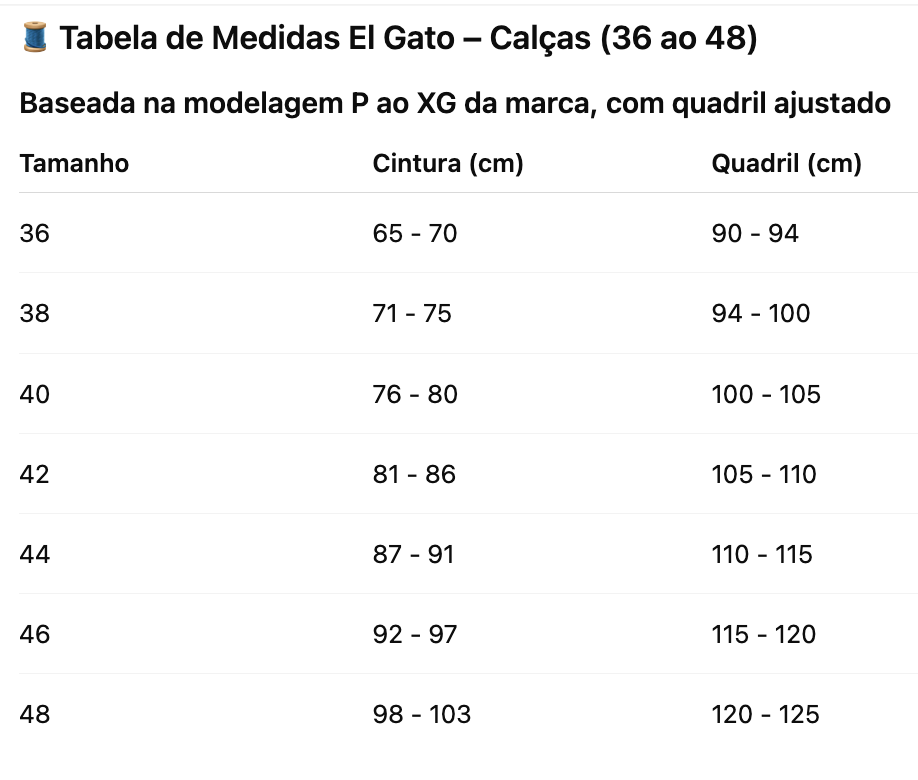Click hip value 105 - 110
The width and height of the screenshot is (918, 780).
pyautogui.click(x=763, y=474)
